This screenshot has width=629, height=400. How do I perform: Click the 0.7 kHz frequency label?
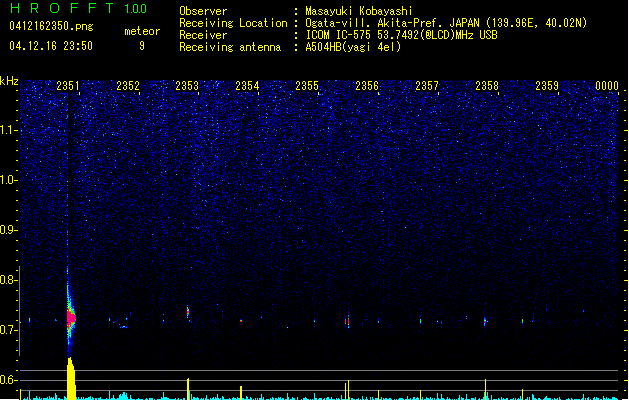(9, 330)
